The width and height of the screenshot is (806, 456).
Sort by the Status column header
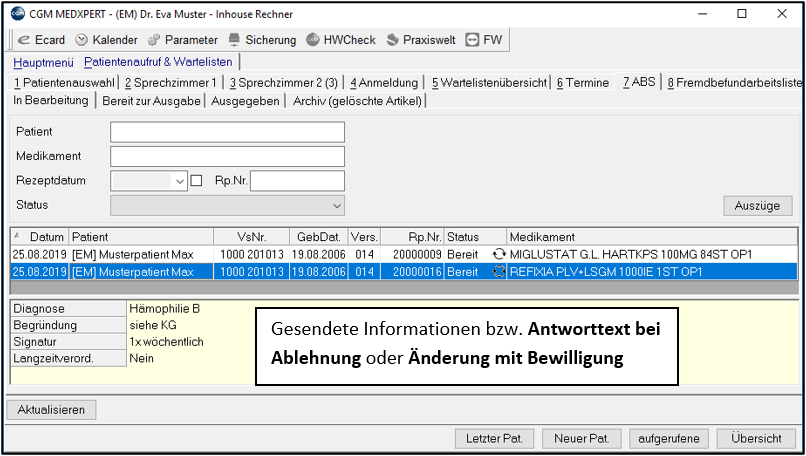tap(475, 237)
